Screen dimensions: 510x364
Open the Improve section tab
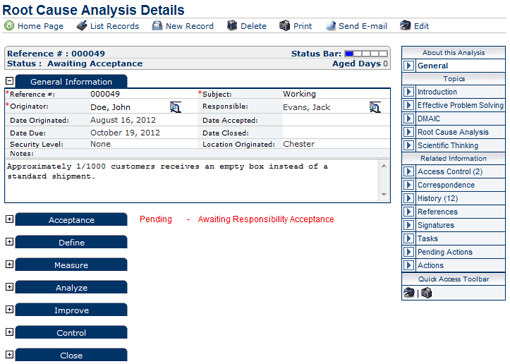(x=71, y=310)
